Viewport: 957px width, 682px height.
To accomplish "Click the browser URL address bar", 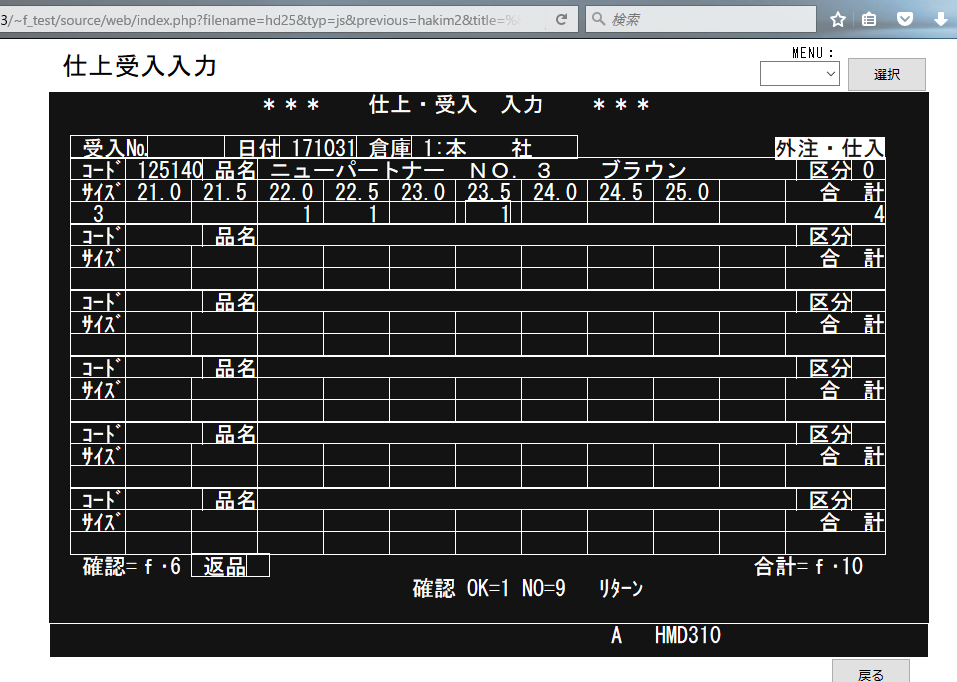I will (270, 19).
